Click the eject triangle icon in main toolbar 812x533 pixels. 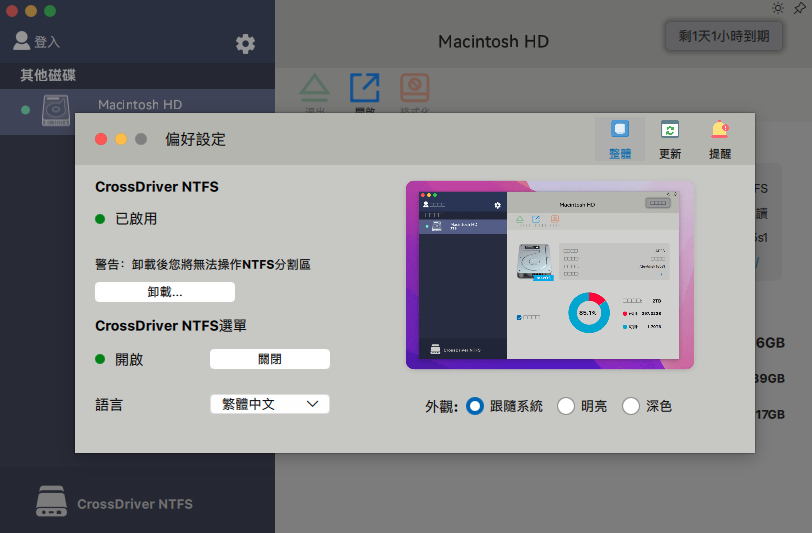click(x=314, y=88)
